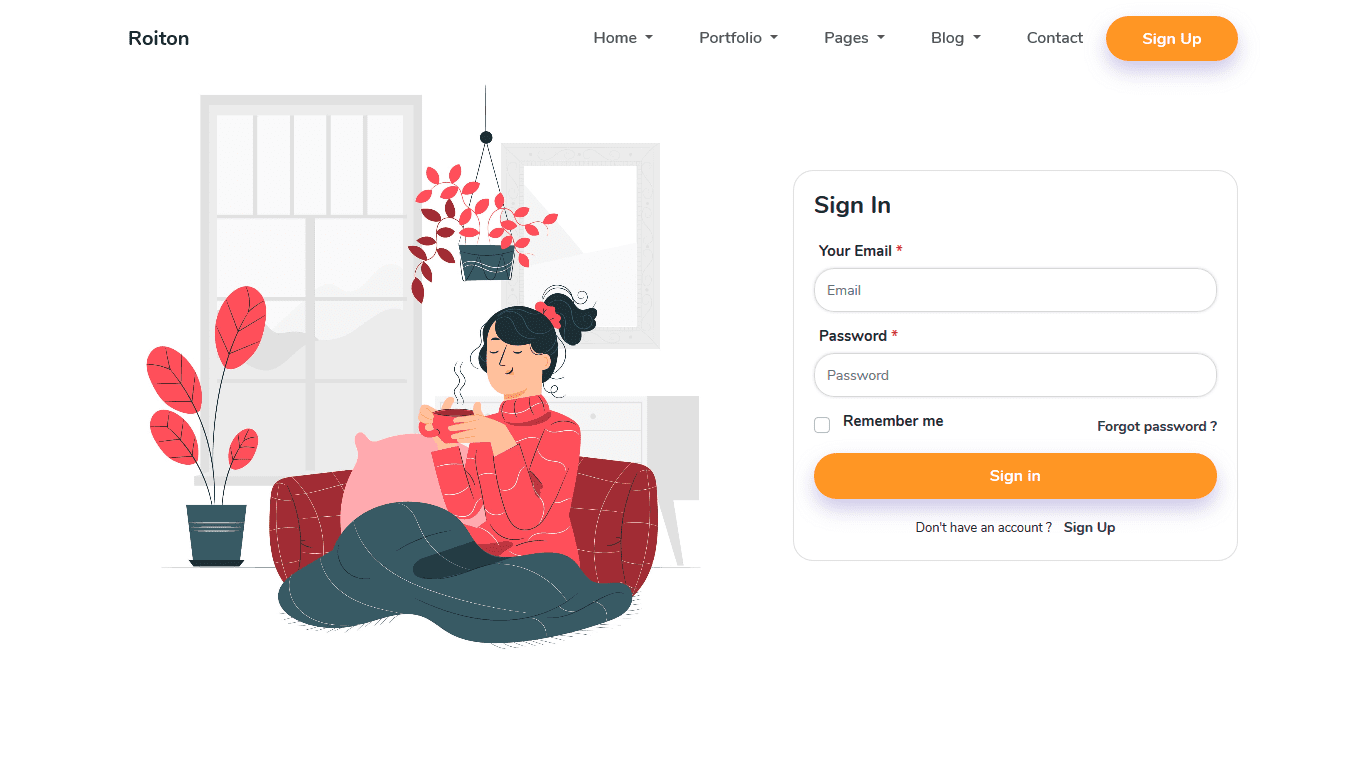
Task: Focus the Email input field
Action: 1015,290
